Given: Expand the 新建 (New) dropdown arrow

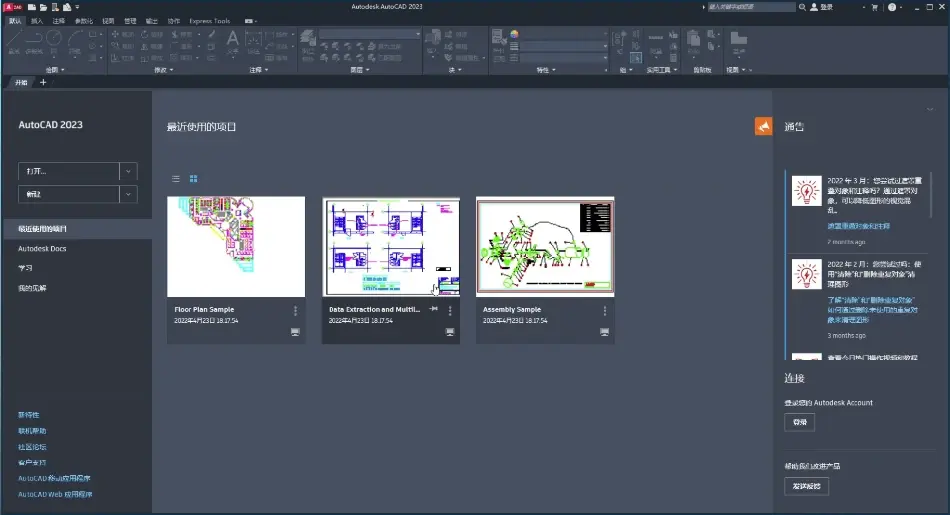Looking at the screenshot, I should [128, 194].
